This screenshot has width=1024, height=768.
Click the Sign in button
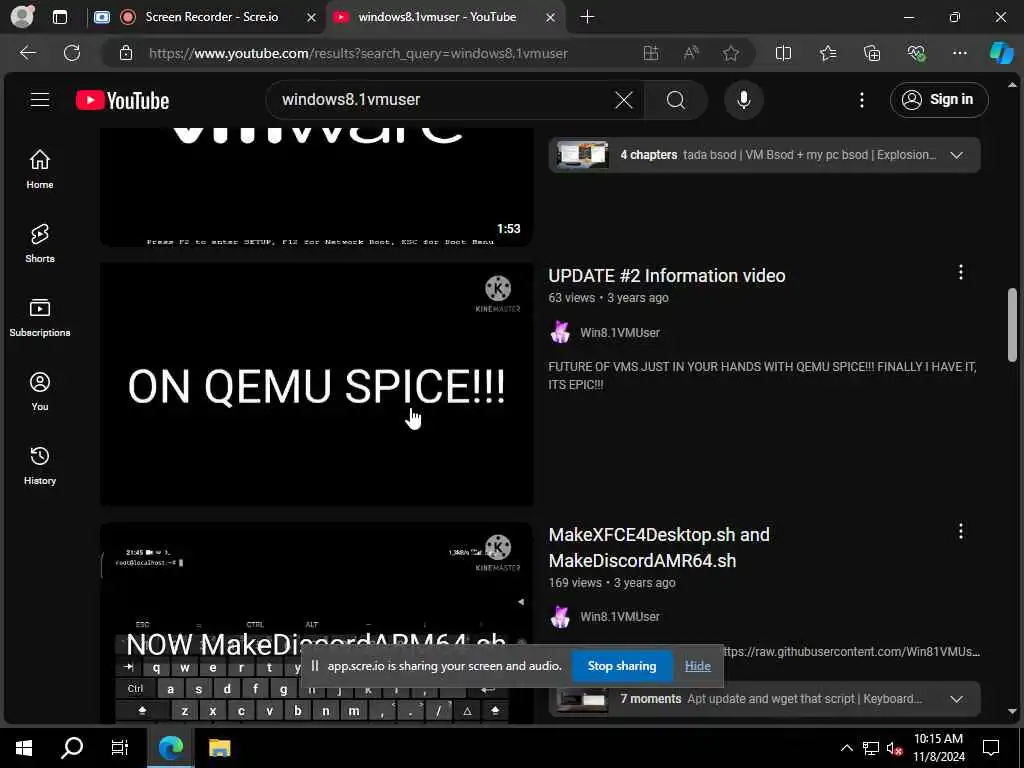938,100
